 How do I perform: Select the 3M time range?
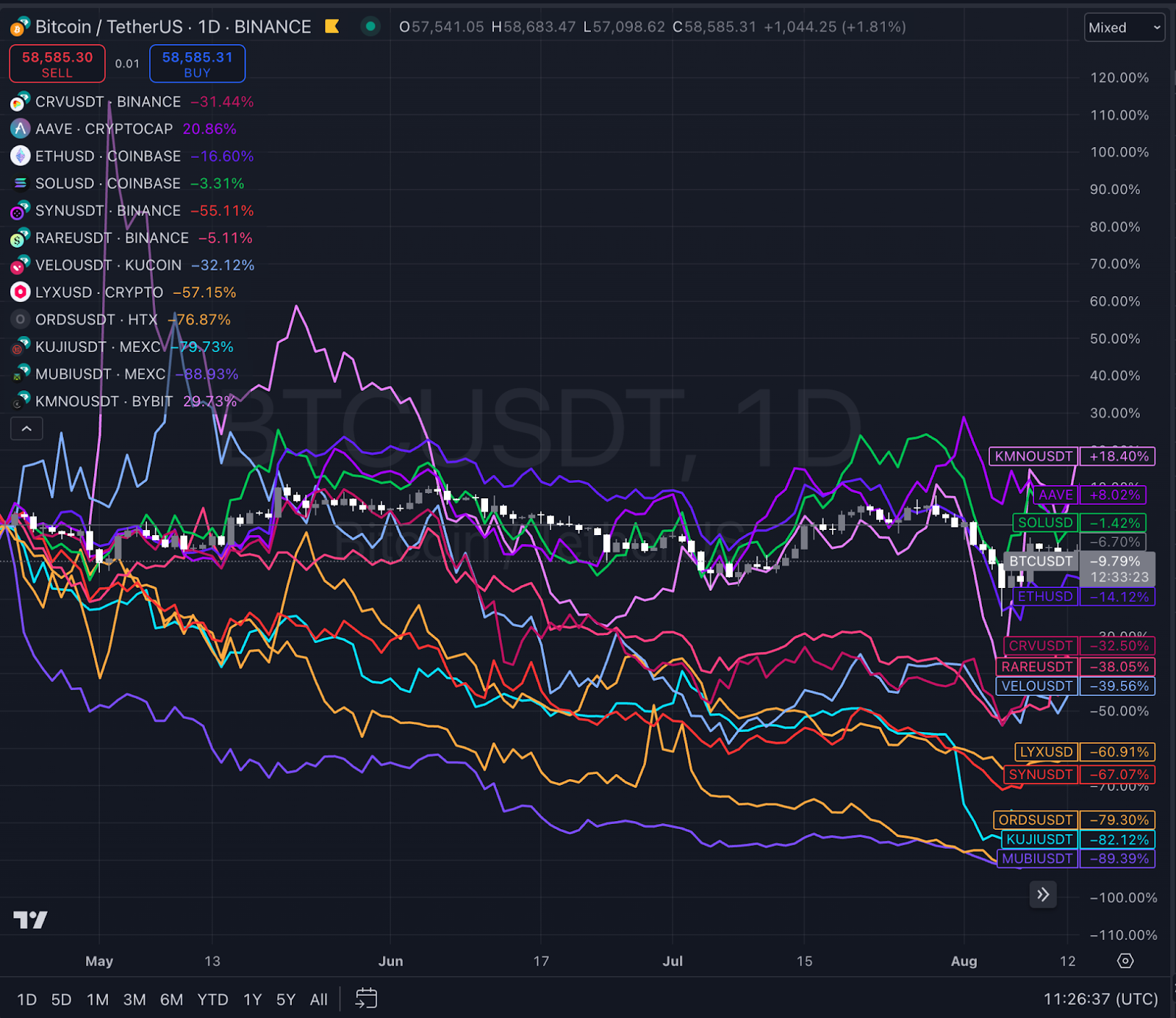click(135, 1000)
